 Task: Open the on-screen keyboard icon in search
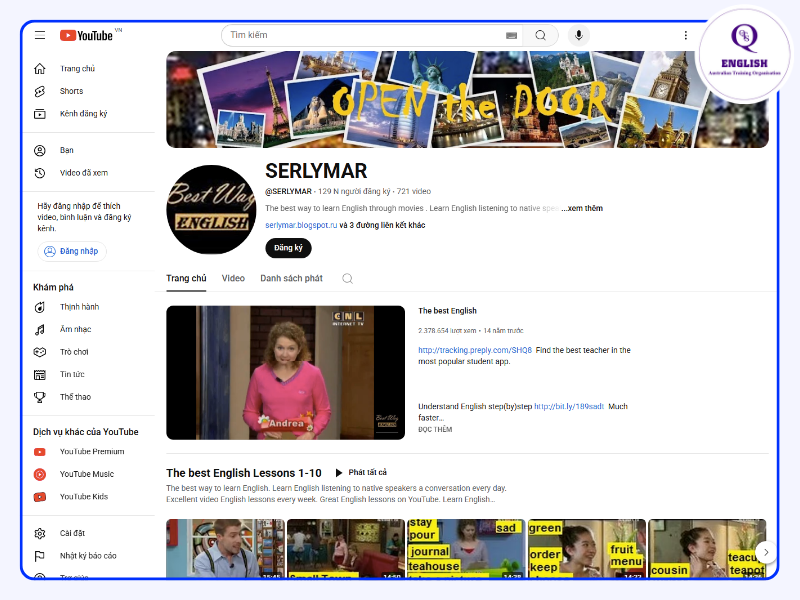511,35
